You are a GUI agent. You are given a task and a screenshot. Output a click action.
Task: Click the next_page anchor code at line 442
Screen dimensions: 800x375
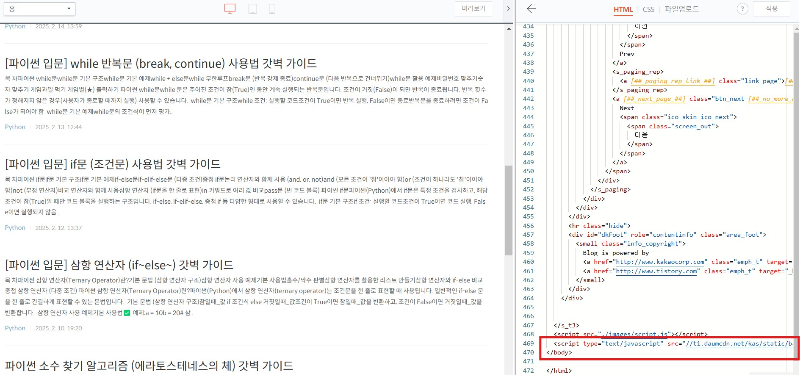704,98
